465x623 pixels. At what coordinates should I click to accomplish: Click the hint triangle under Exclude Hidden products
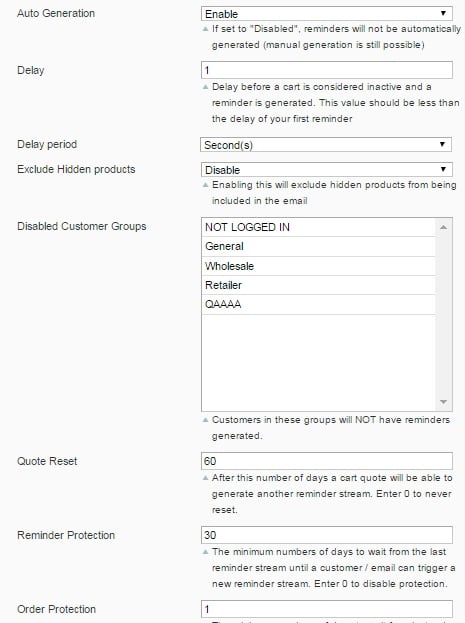coord(205,185)
